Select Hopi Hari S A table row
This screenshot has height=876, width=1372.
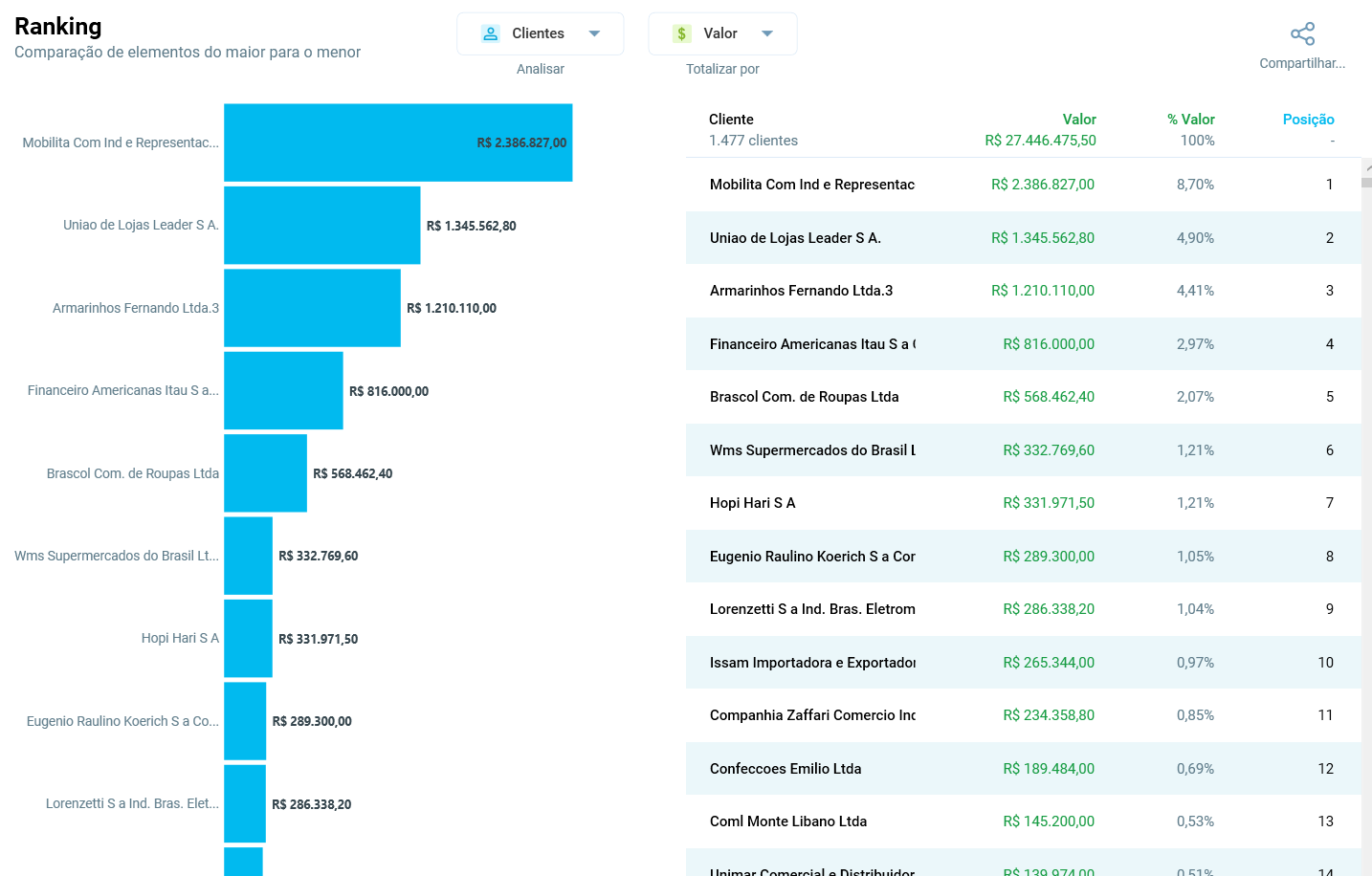point(1023,503)
